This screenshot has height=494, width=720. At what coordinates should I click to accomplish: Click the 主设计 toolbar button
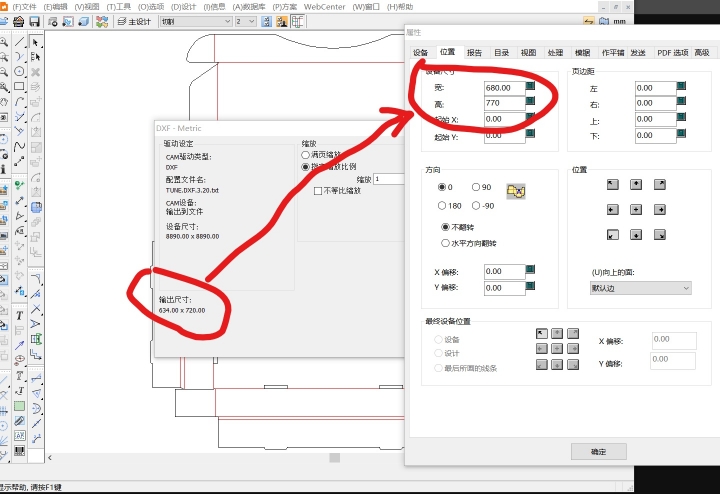(x=135, y=21)
